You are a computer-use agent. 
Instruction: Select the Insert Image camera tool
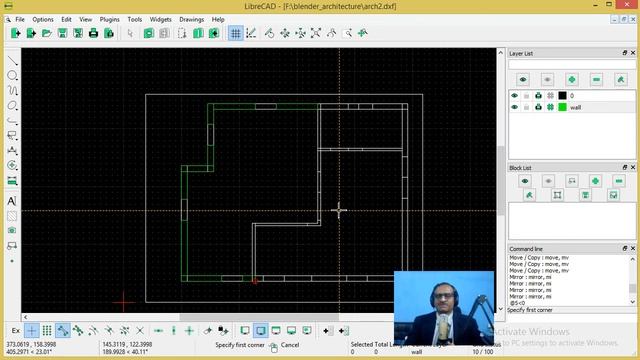12,231
